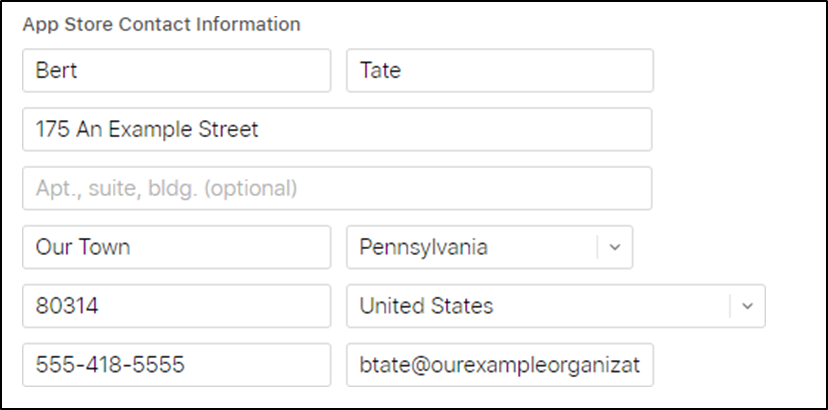The image size is (828, 410).
Task: Click the United States country selector text
Action: [427, 306]
